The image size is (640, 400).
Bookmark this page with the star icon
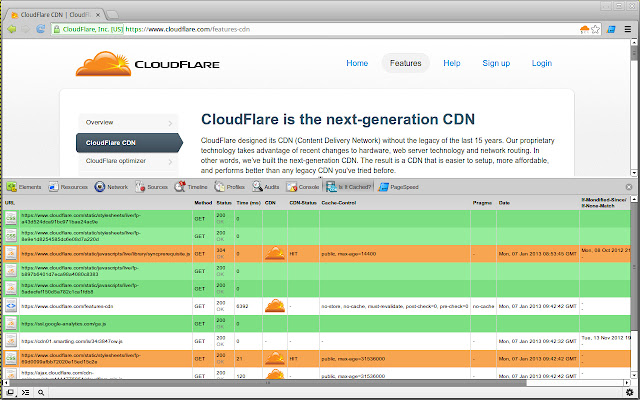[596, 29]
